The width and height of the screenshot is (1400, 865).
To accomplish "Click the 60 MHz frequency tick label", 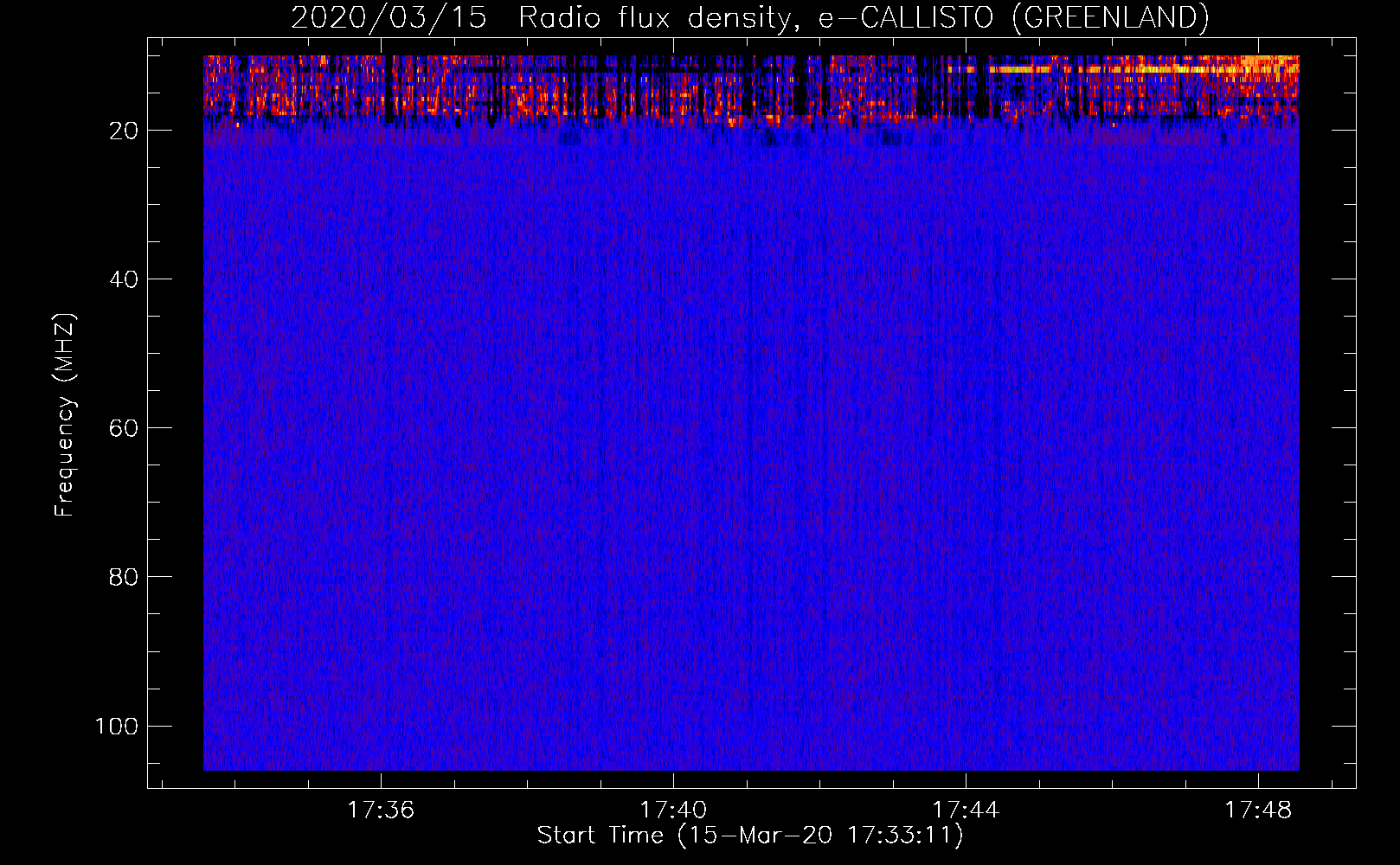I will pos(125,428).
